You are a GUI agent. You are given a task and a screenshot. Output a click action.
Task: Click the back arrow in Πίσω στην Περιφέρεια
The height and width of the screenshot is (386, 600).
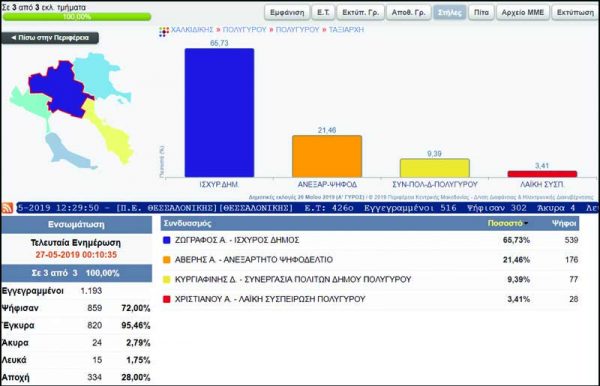pos(14,37)
